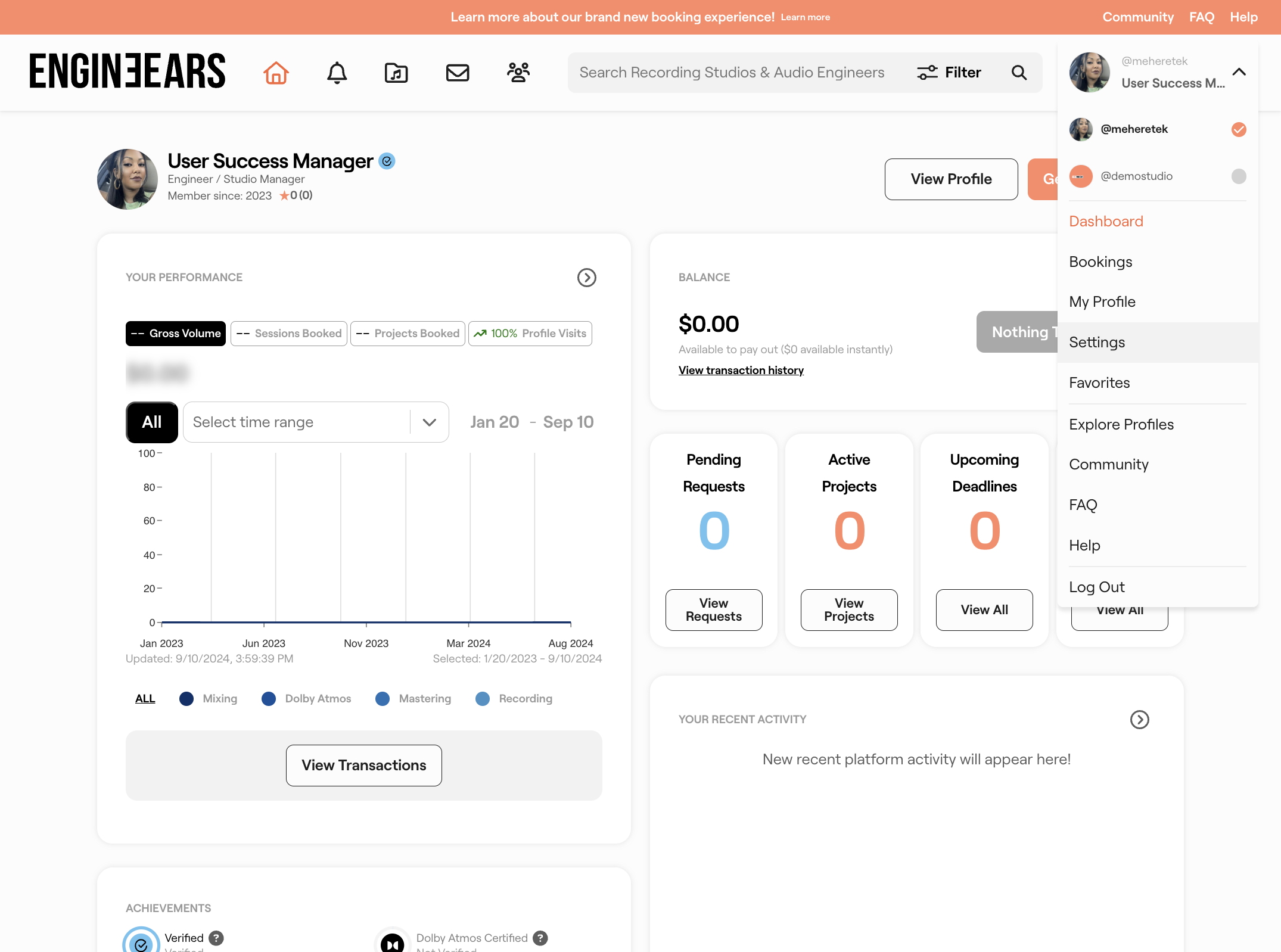The height and width of the screenshot is (952, 1281).
Task: Go to the home dashboard icon
Action: (276, 73)
